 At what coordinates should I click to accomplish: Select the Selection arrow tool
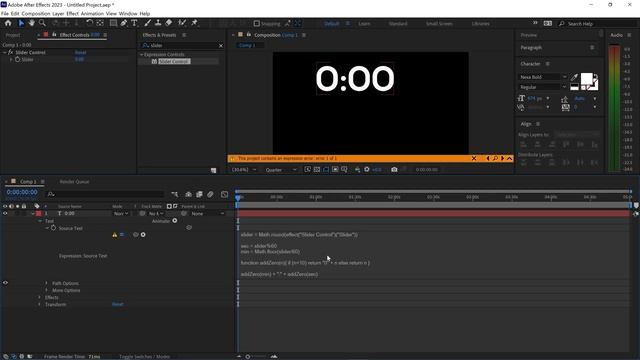[x=21, y=23]
